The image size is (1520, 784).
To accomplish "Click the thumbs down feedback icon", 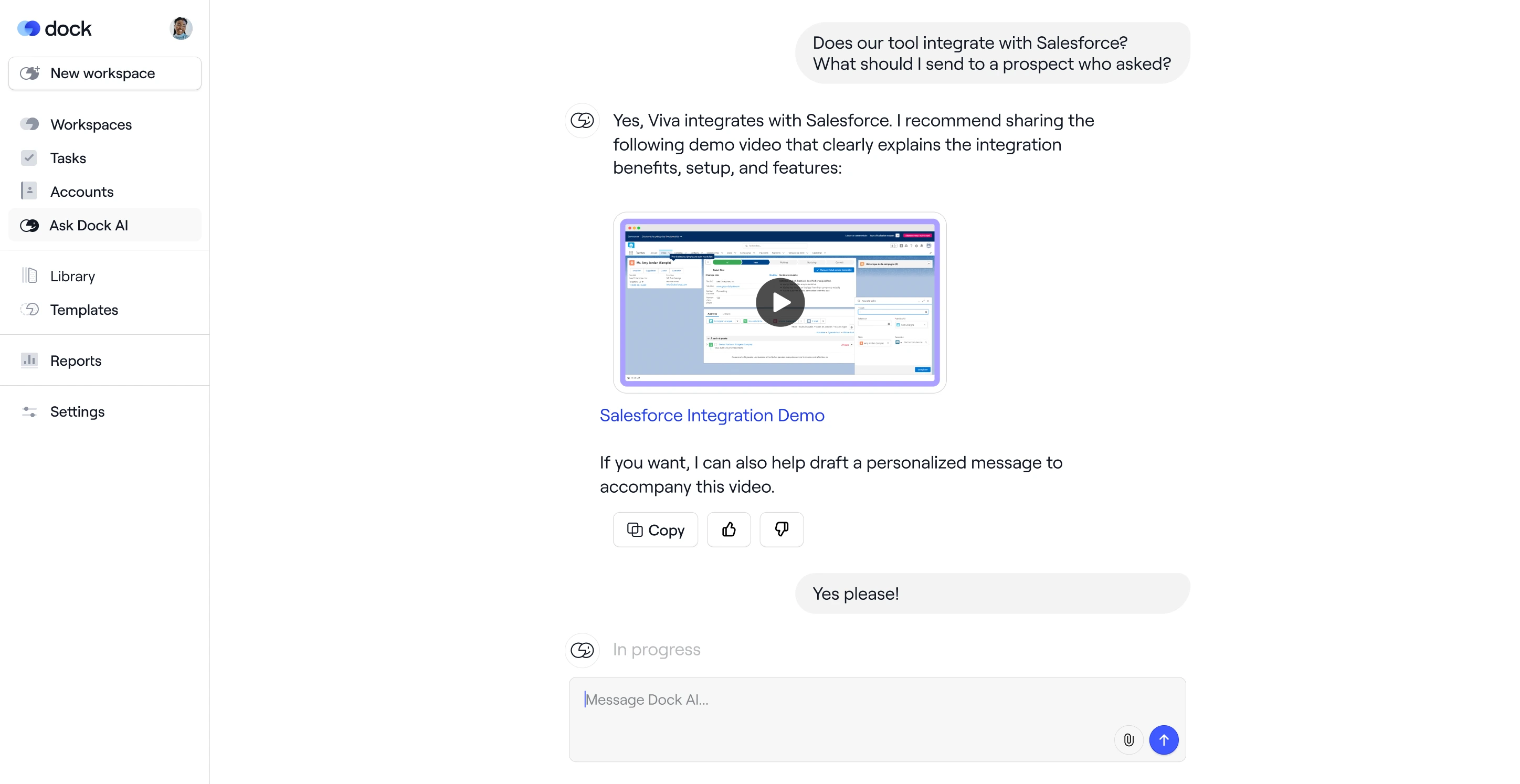I will tap(781, 529).
